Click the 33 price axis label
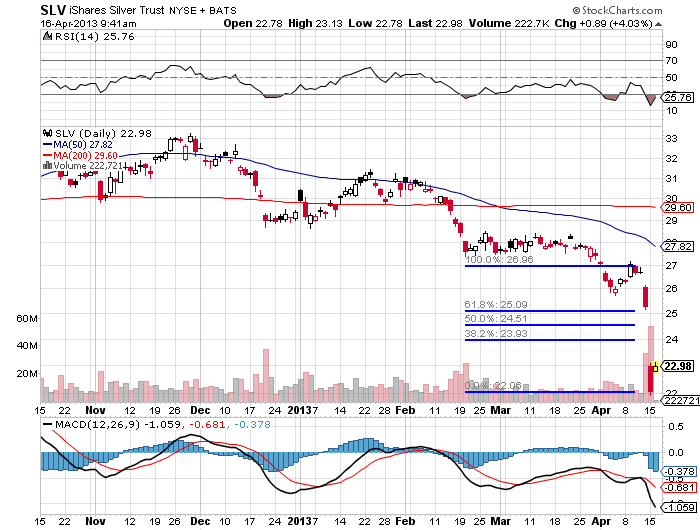Viewport: 700px width, 530px height. point(671,138)
